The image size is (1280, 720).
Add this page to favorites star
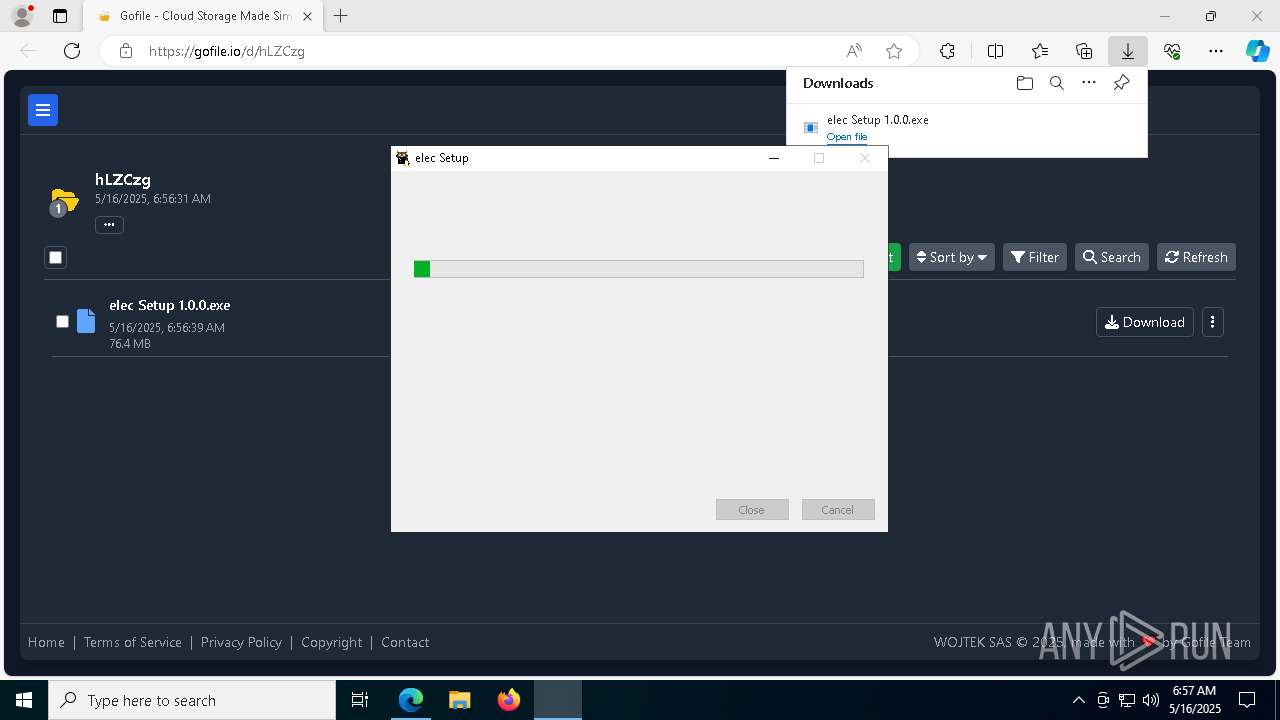[x=894, y=51]
